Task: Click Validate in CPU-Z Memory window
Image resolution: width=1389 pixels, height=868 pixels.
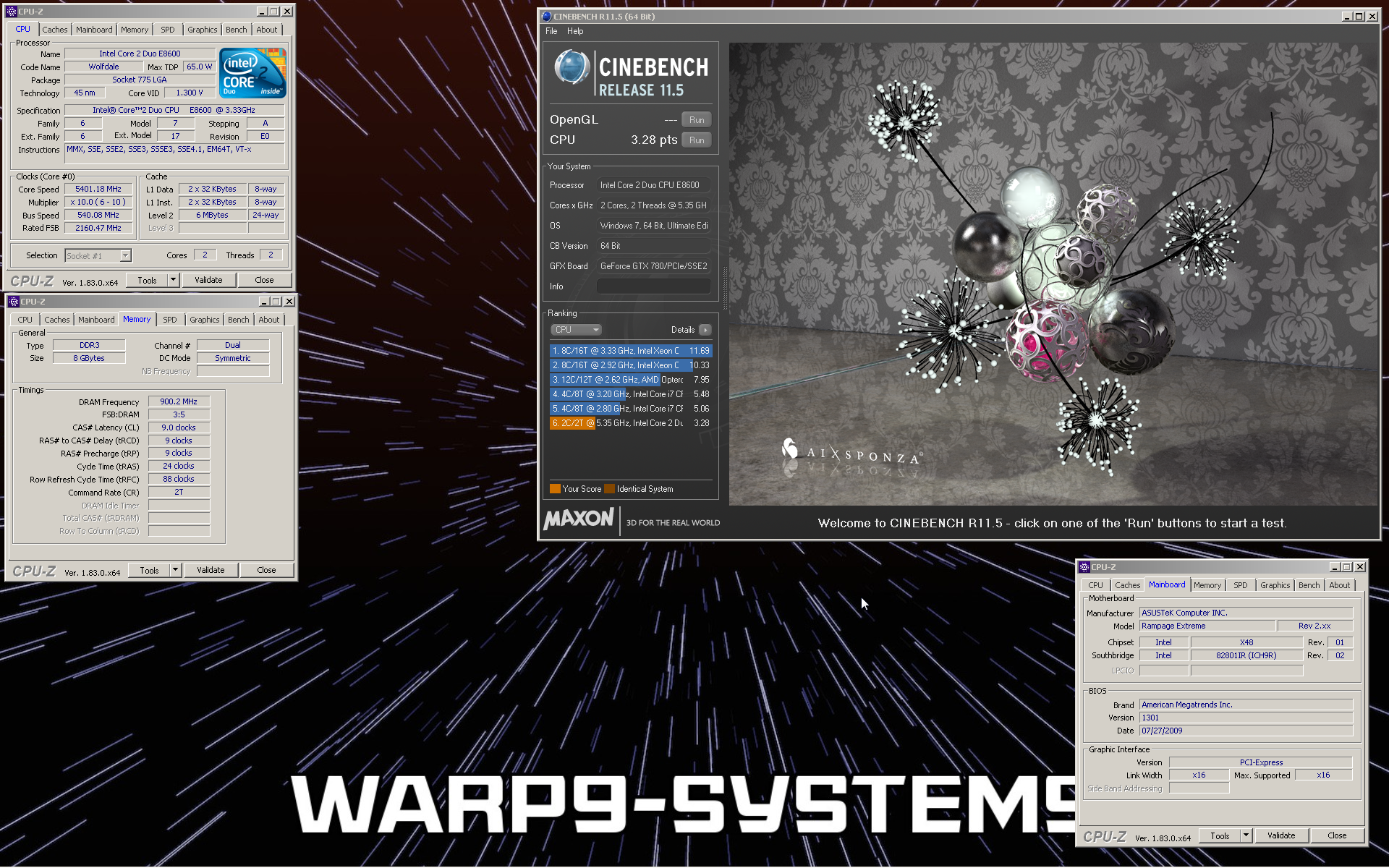Action: [211, 570]
